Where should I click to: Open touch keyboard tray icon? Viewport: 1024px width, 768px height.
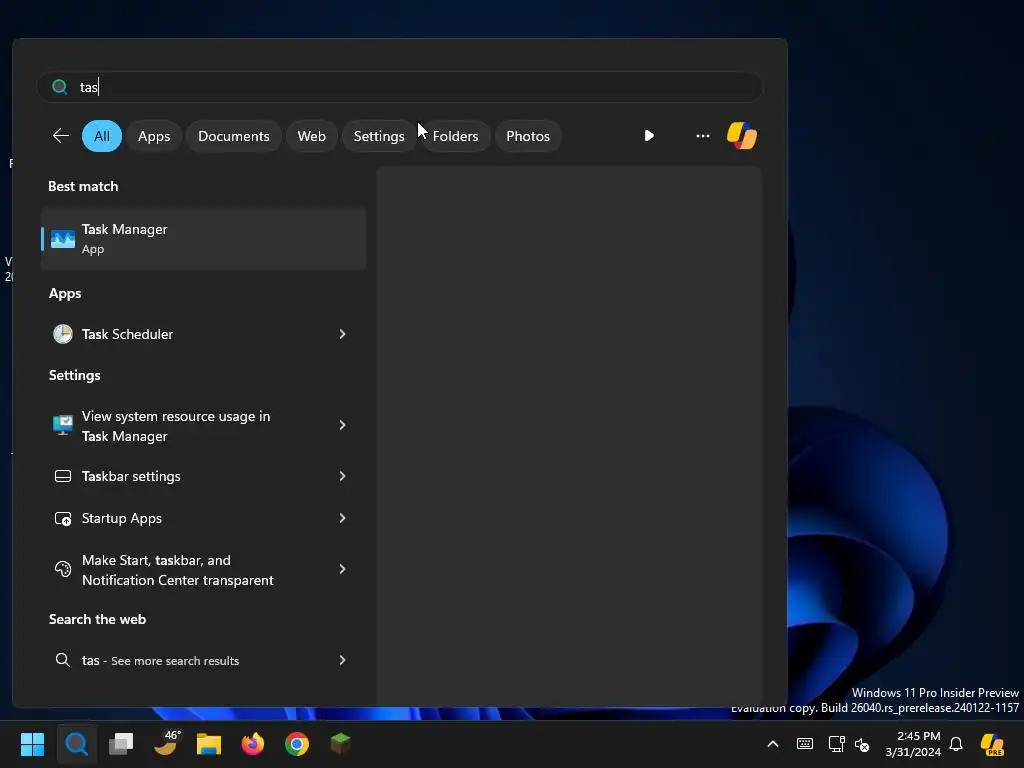point(805,744)
